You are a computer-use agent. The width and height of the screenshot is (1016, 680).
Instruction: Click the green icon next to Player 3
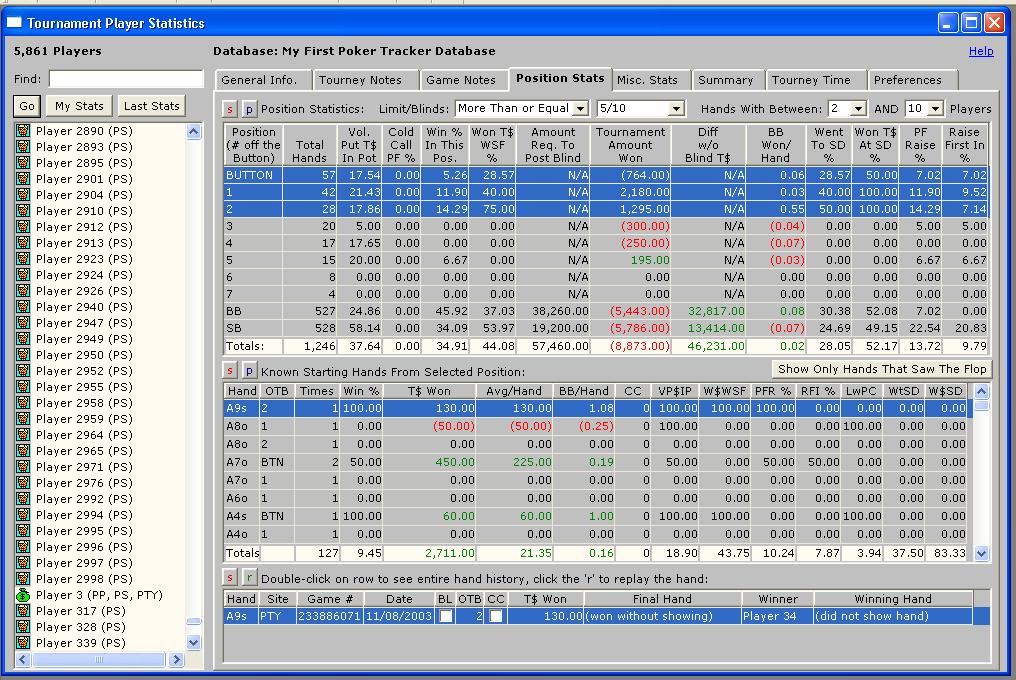23,595
